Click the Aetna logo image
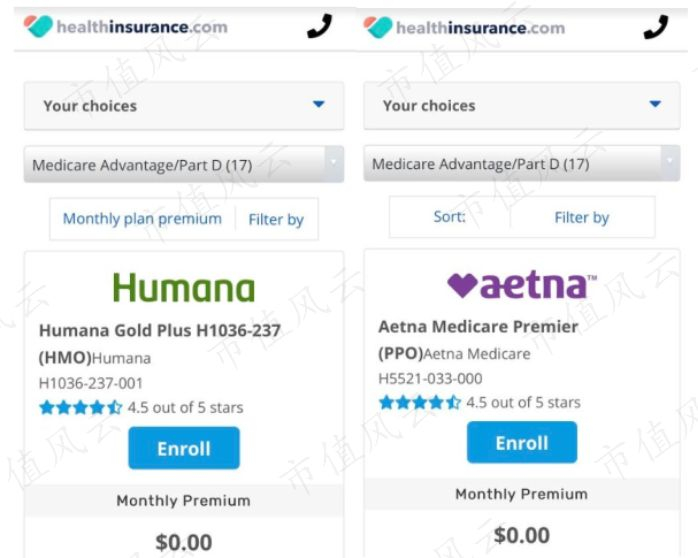This screenshot has height=558, width=698. click(521, 286)
